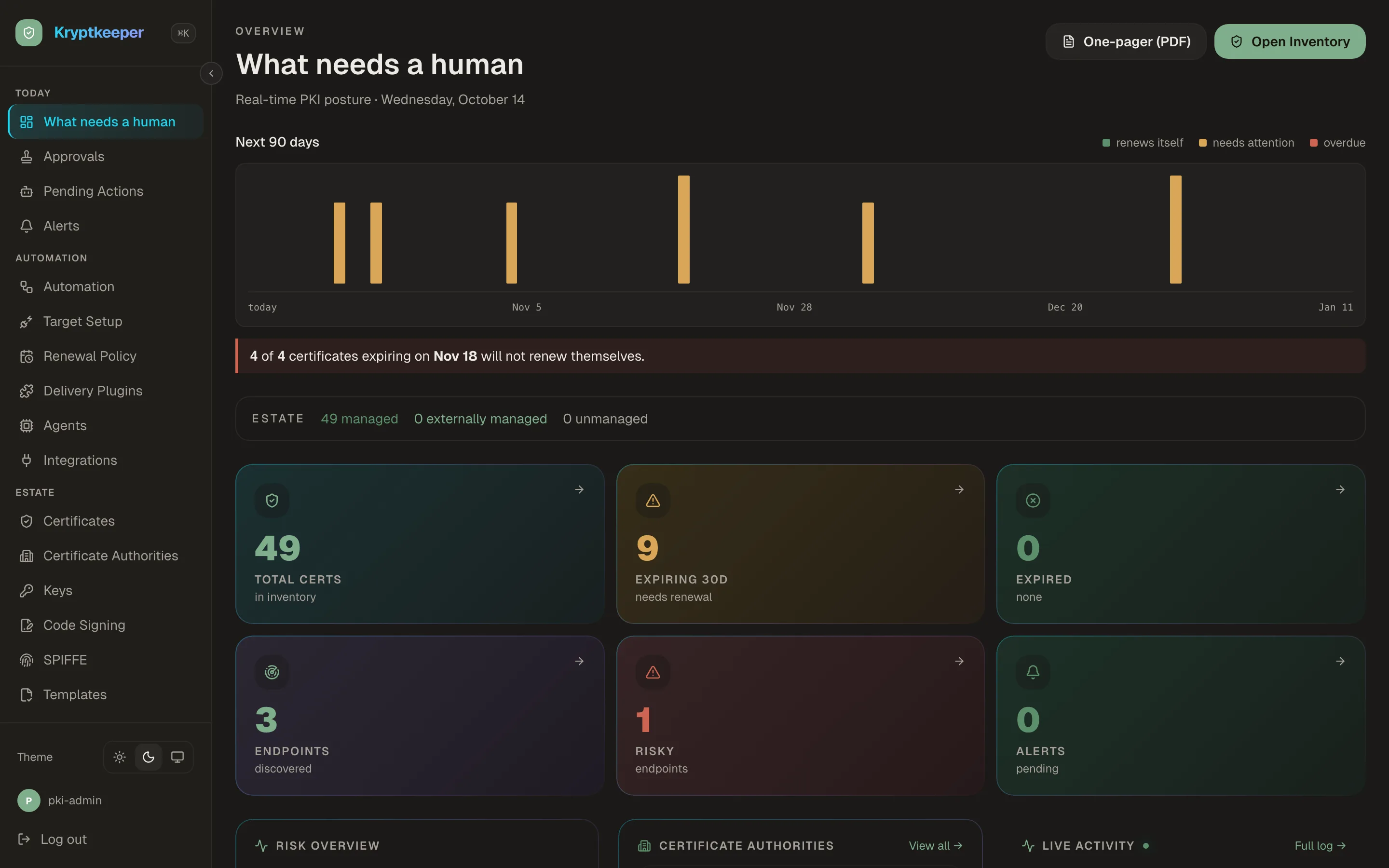Click the Target Setup plug icon
Image resolution: width=1389 pixels, height=868 pixels.
[x=27, y=322]
